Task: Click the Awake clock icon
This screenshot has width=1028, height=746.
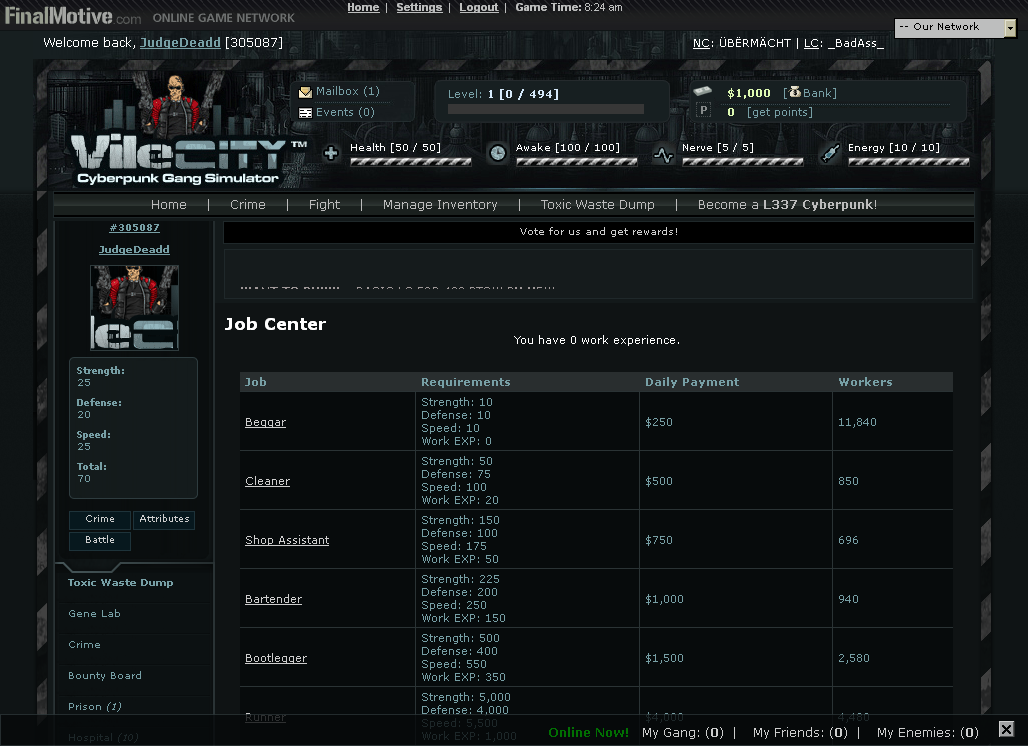Action: click(497, 153)
